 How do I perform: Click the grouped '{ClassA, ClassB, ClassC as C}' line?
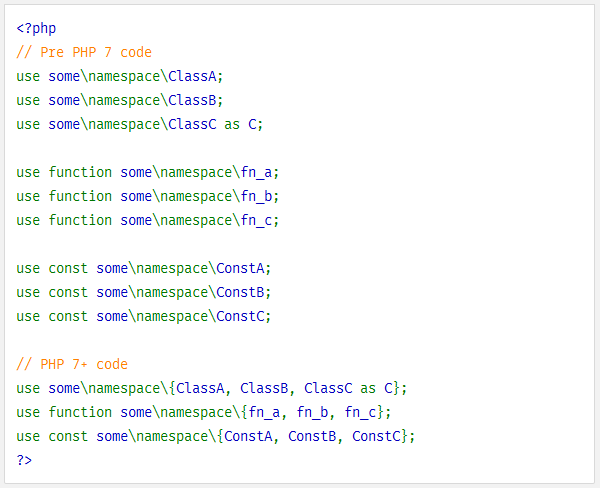click(212, 388)
